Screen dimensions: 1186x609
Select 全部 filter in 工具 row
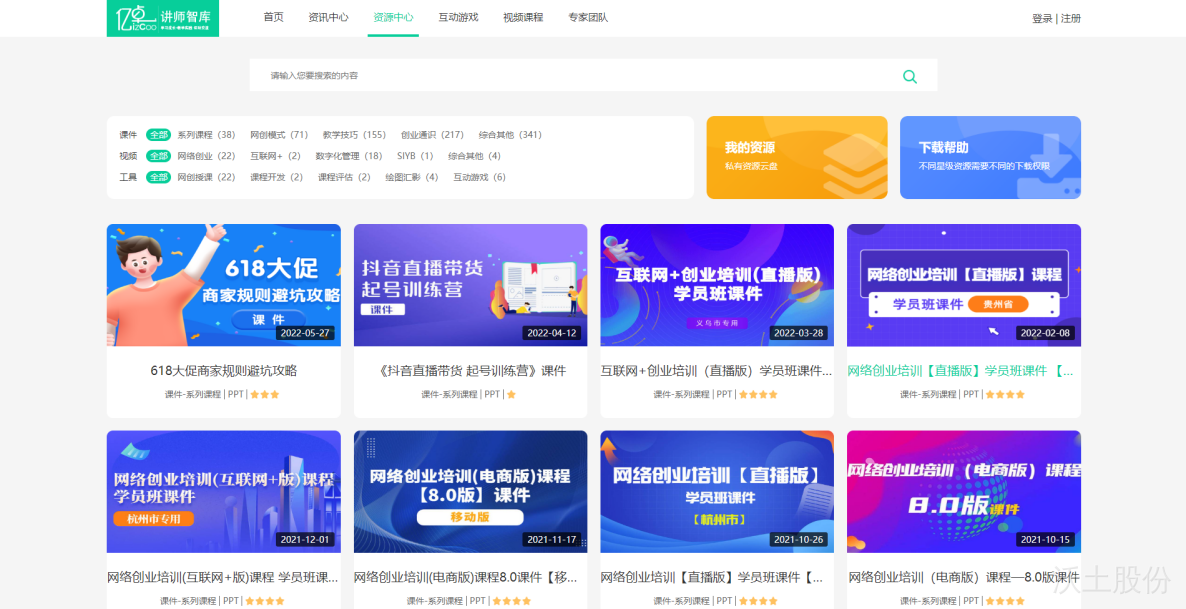158,177
